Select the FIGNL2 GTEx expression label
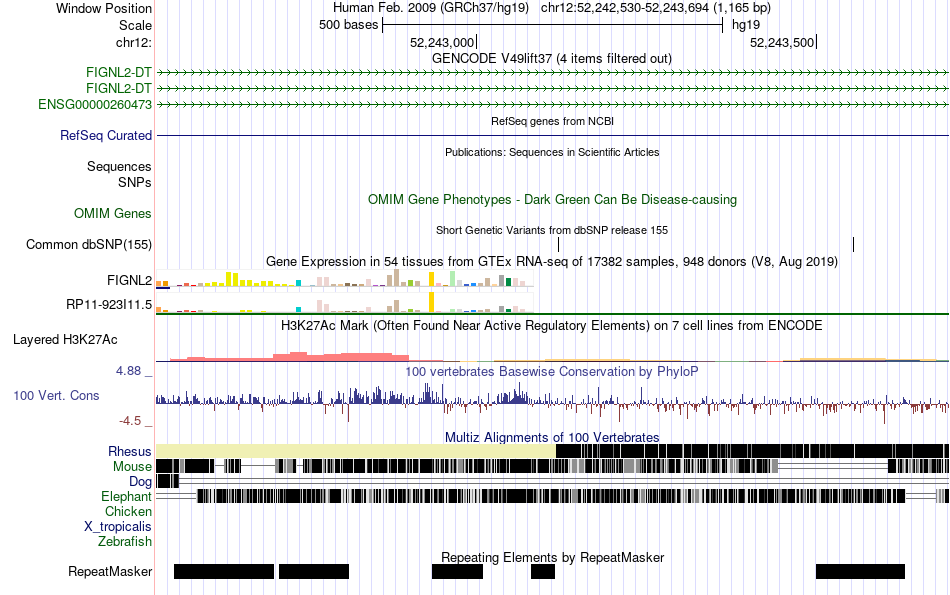 coord(130,280)
